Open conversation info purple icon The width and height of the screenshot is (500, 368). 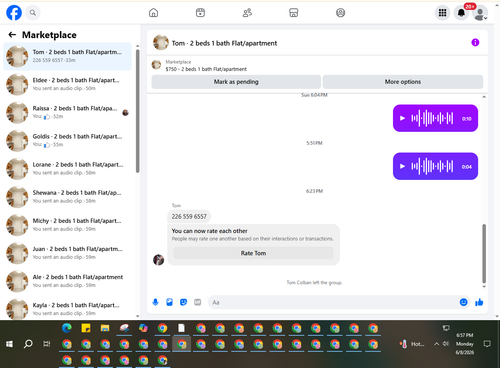[x=475, y=42]
